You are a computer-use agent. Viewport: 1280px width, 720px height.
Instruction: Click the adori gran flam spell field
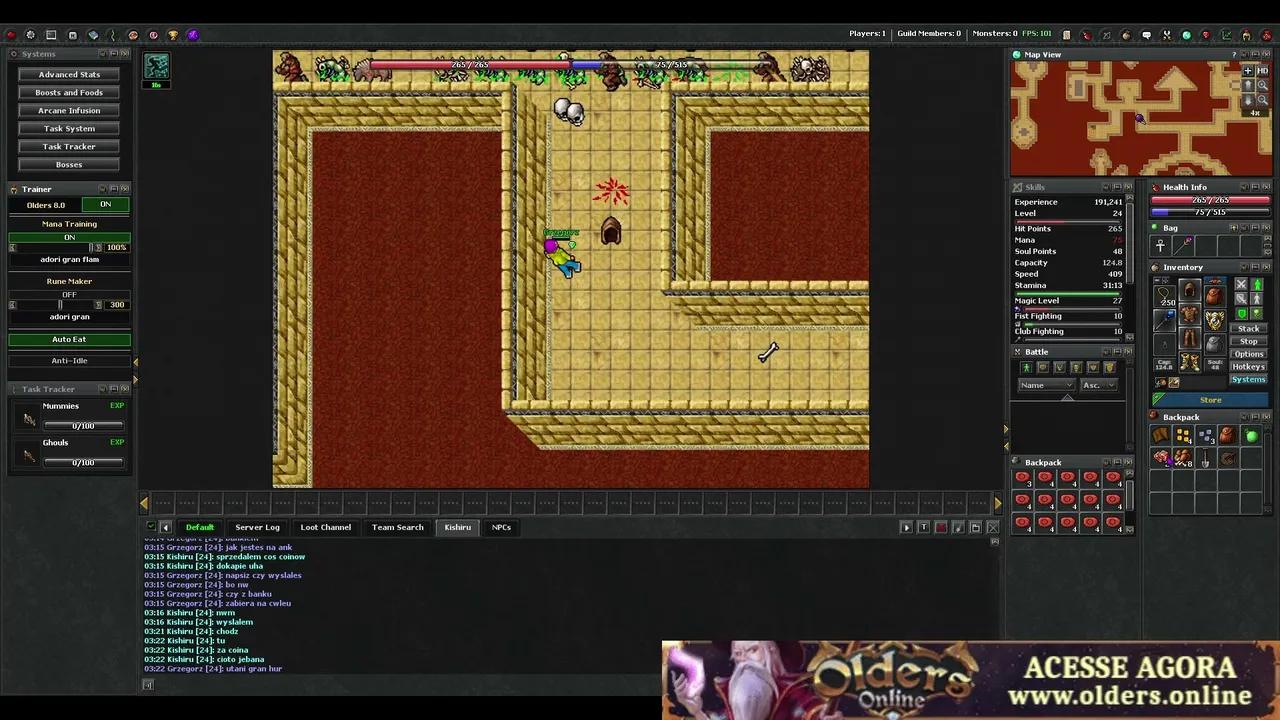click(70, 260)
